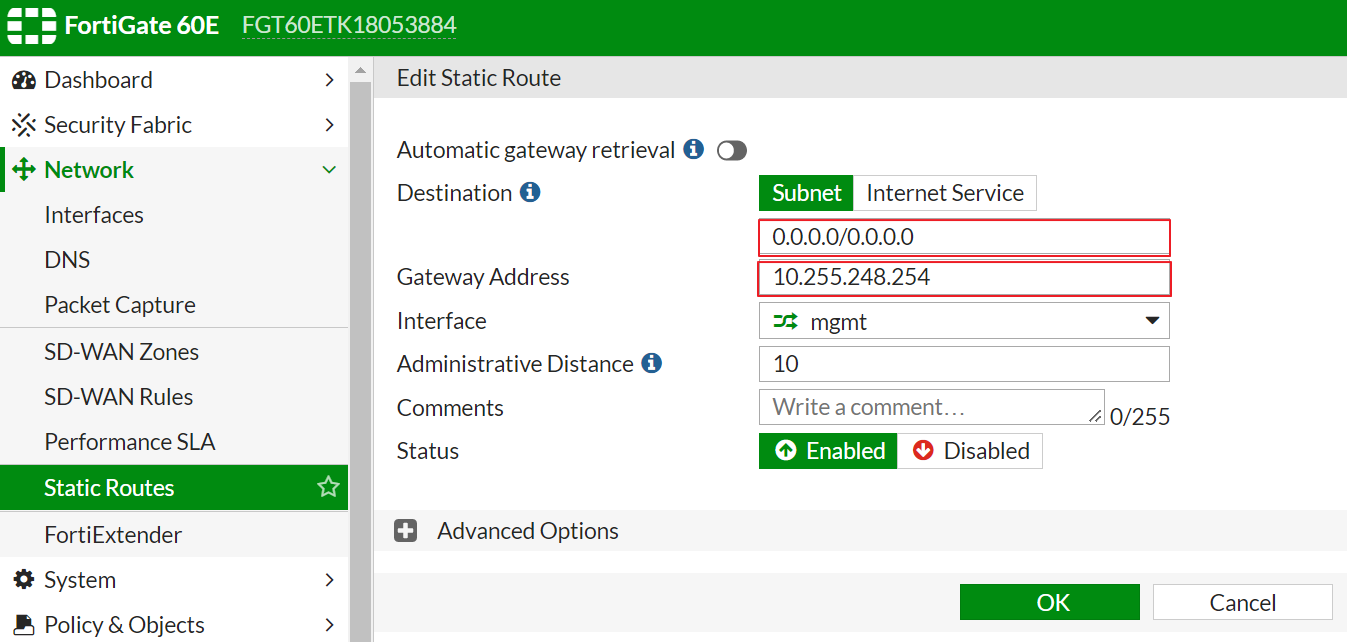The height and width of the screenshot is (642, 1347).
Task: Click the Administrative Distance info icon
Action: (652, 364)
